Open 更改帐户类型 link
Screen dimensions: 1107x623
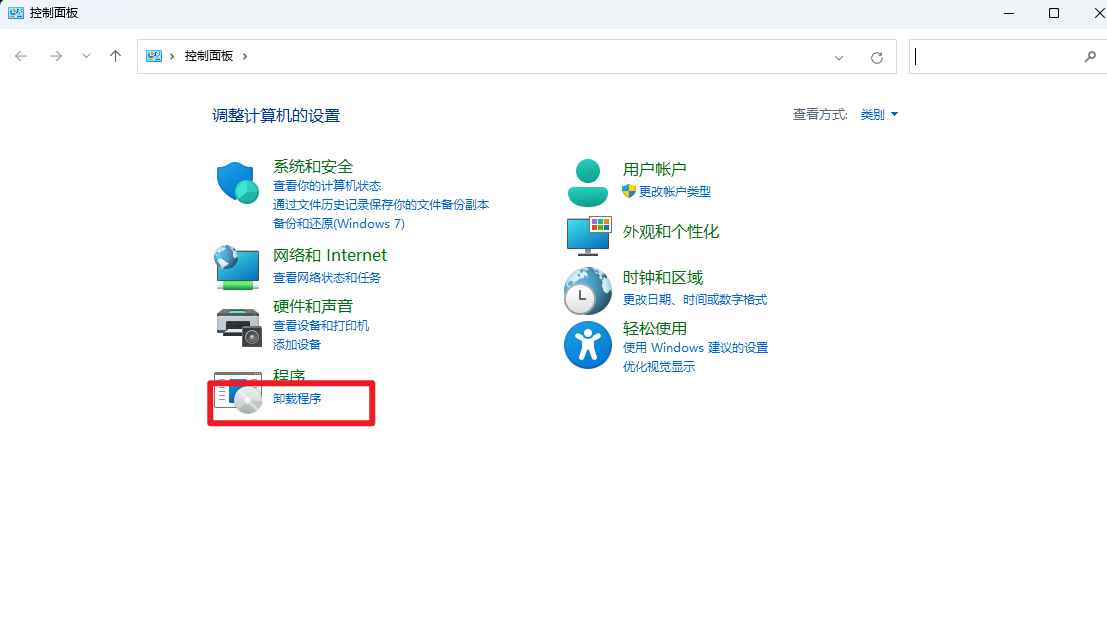(x=675, y=191)
